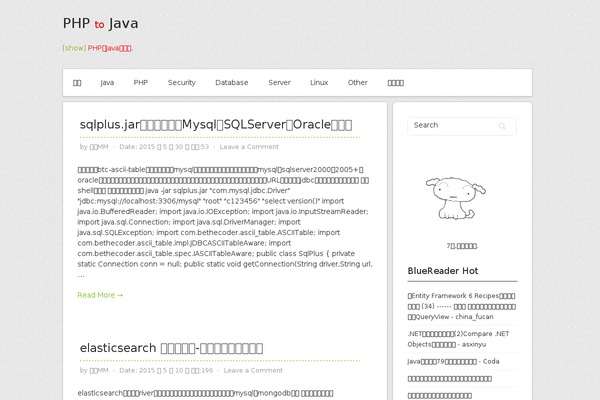This screenshot has width=600, height=400.
Task: Click the cartoon dog image
Action: click(455, 198)
